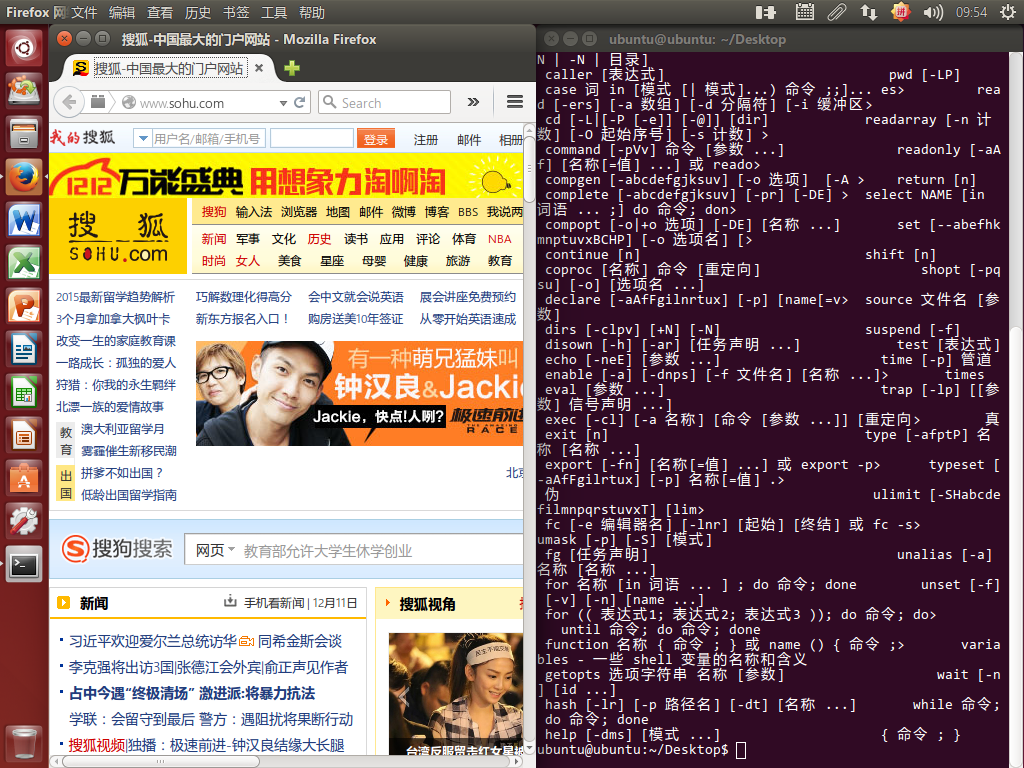This screenshot has width=1024, height=768.
Task: Open the 钟汉良 & Jackie banner image
Action: [x=360, y=393]
